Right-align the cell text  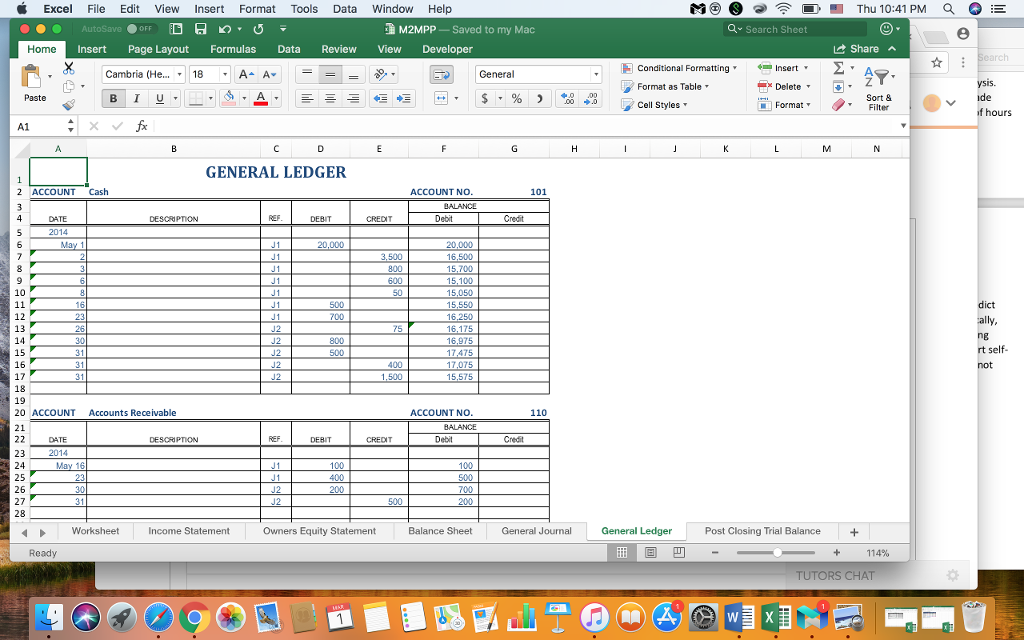(x=353, y=99)
